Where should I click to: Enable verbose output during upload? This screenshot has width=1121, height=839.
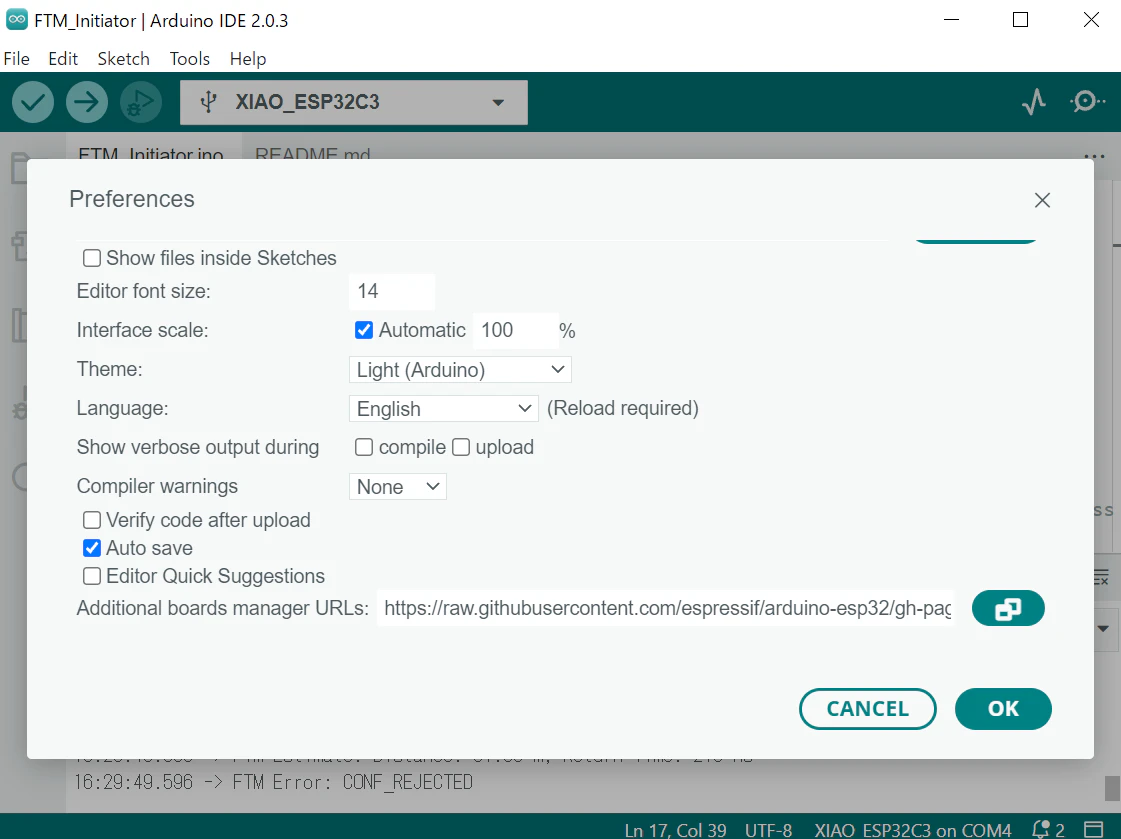pyautogui.click(x=461, y=447)
